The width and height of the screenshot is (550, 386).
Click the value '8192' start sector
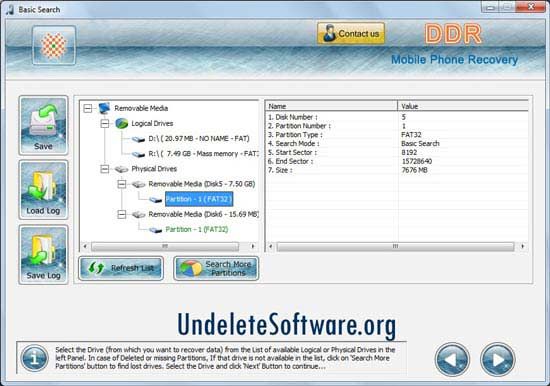click(x=409, y=152)
